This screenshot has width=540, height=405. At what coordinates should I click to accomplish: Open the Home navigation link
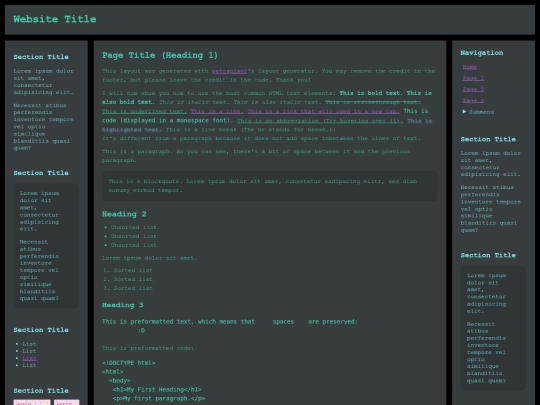tap(470, 67)
